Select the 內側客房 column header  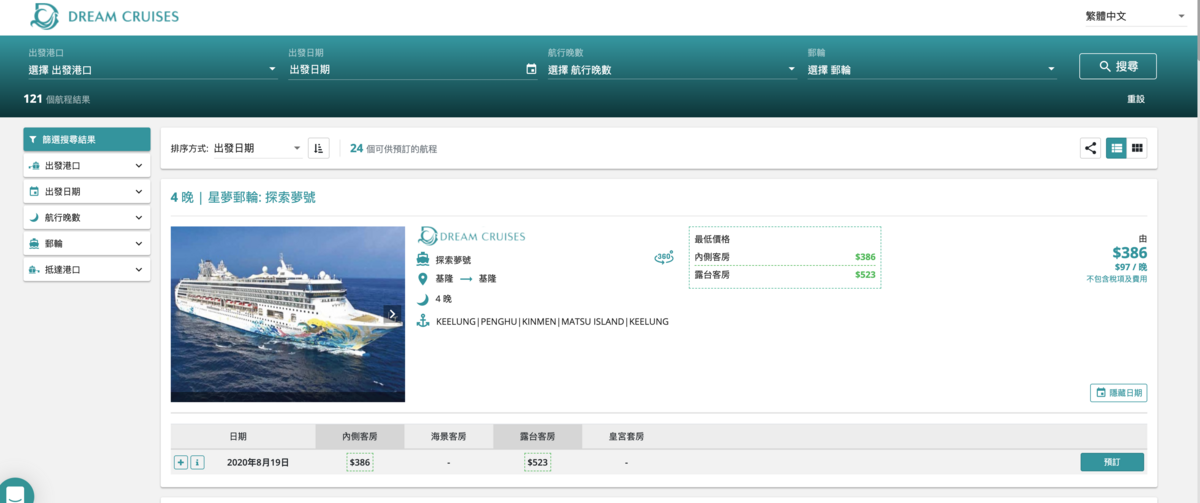tap(360, 437)
